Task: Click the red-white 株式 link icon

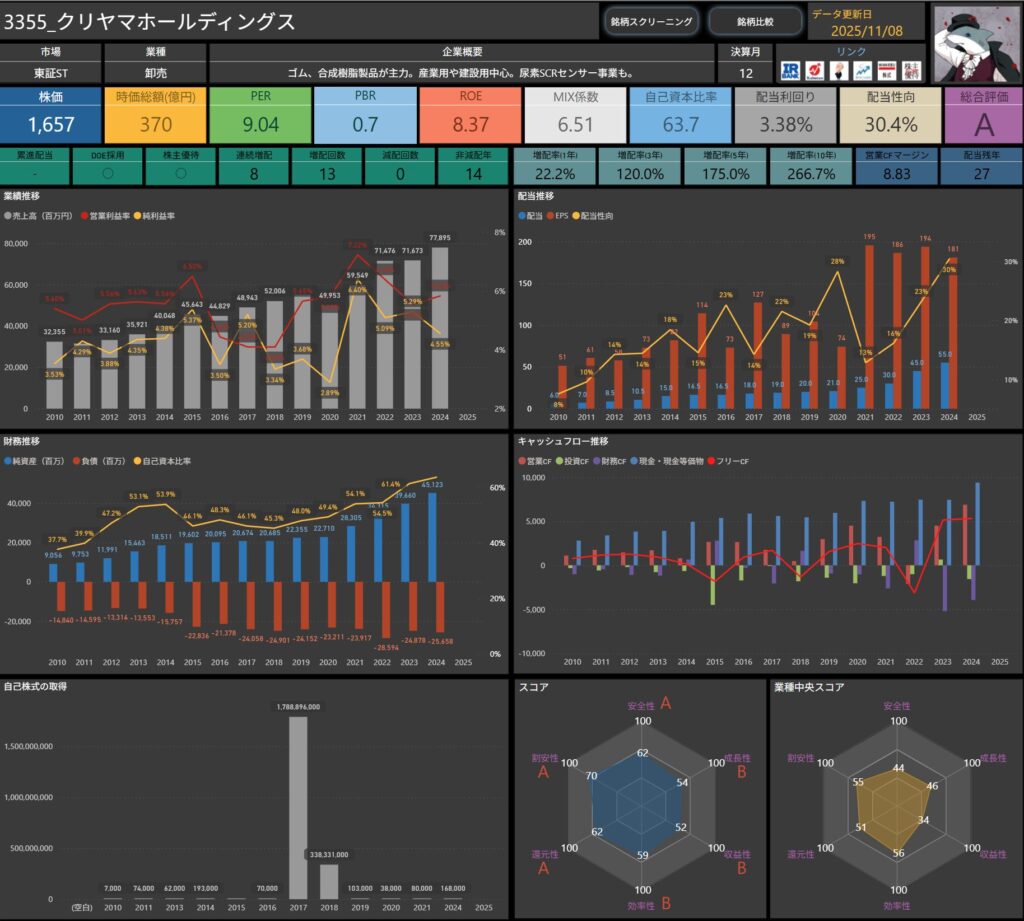Action: click(885, 71)
